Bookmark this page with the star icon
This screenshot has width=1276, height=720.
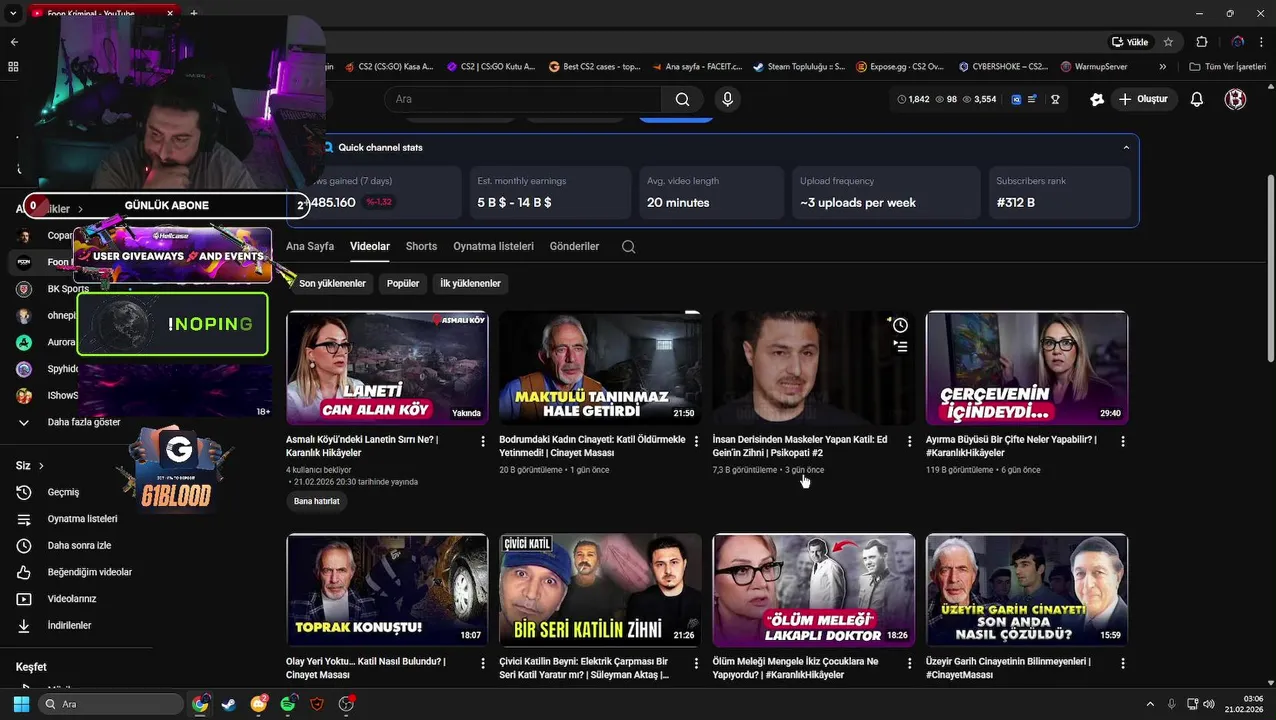(x=1168, y=42)
